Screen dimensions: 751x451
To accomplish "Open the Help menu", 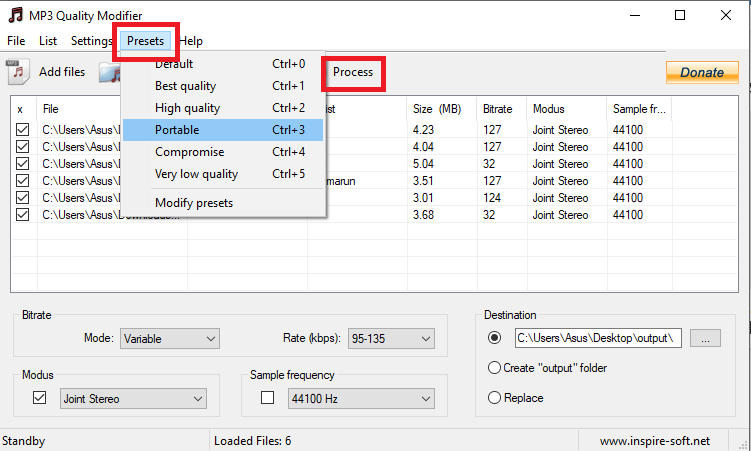I will [191, 41].
